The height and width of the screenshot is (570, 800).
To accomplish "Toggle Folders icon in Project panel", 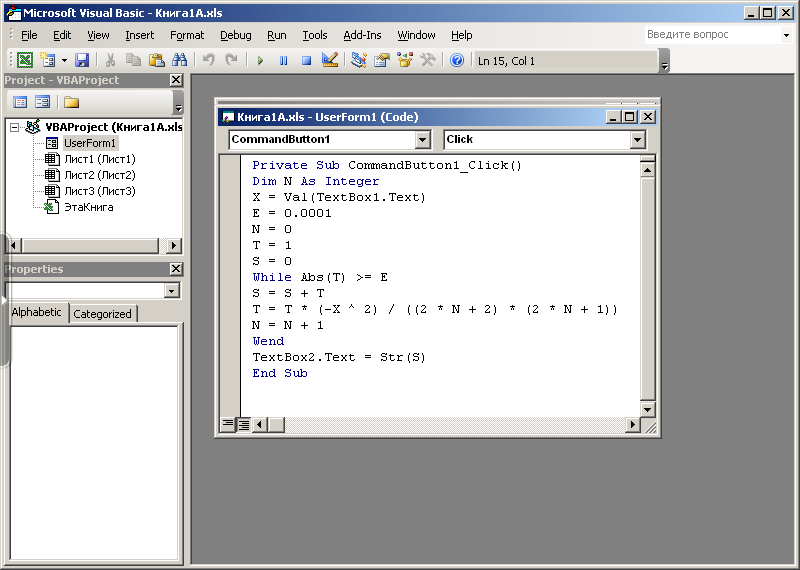I will coord(71,102).
